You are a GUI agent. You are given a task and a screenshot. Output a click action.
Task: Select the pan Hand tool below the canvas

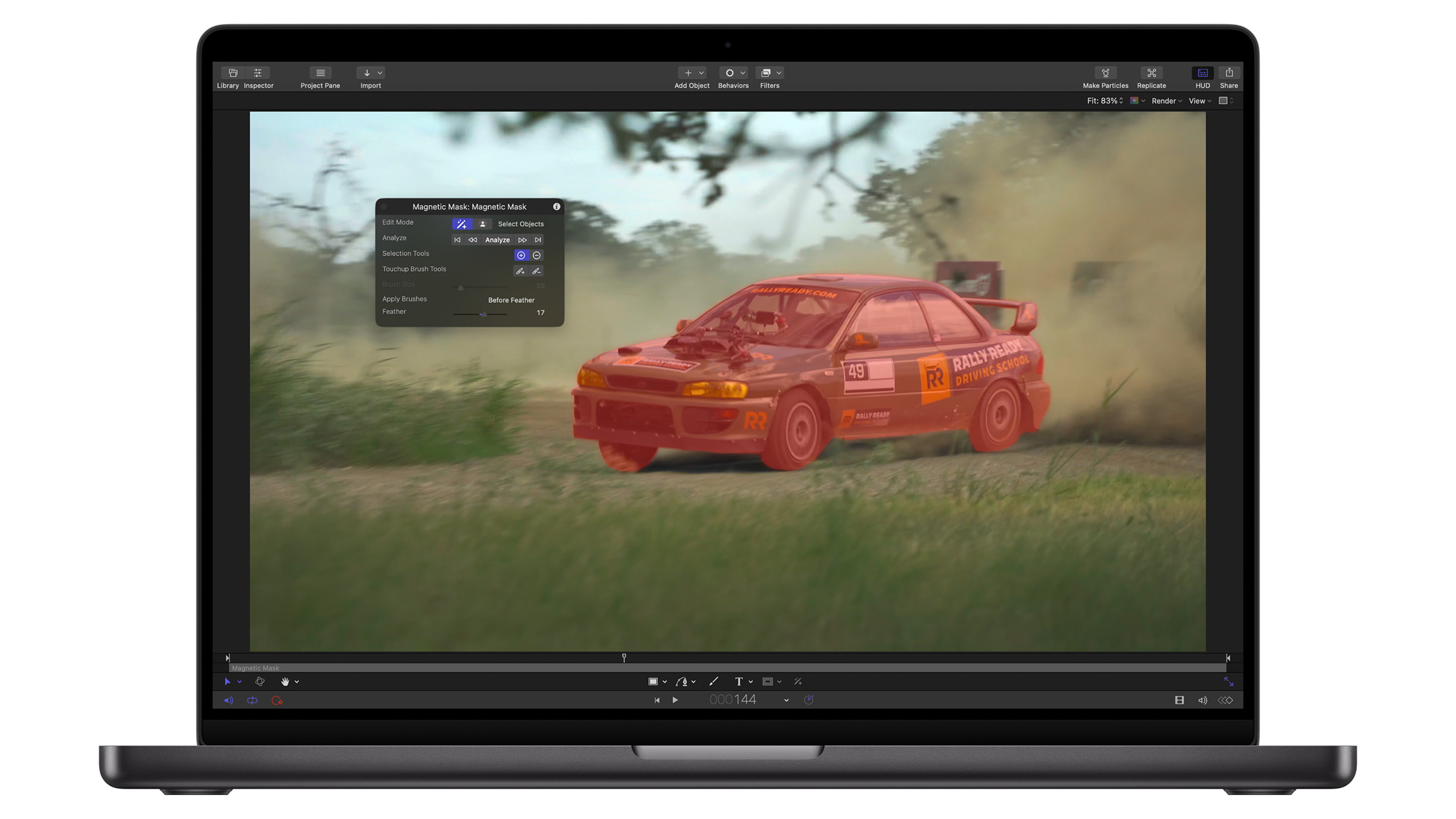[286, 681]
